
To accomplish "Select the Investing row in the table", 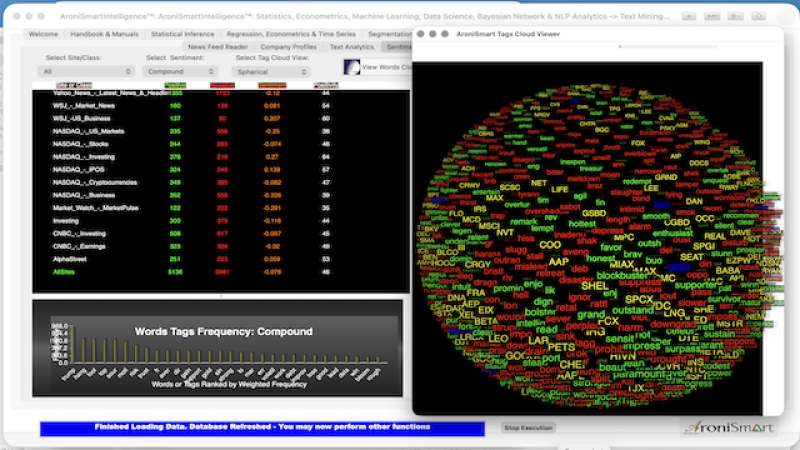I will click(220, 221).
